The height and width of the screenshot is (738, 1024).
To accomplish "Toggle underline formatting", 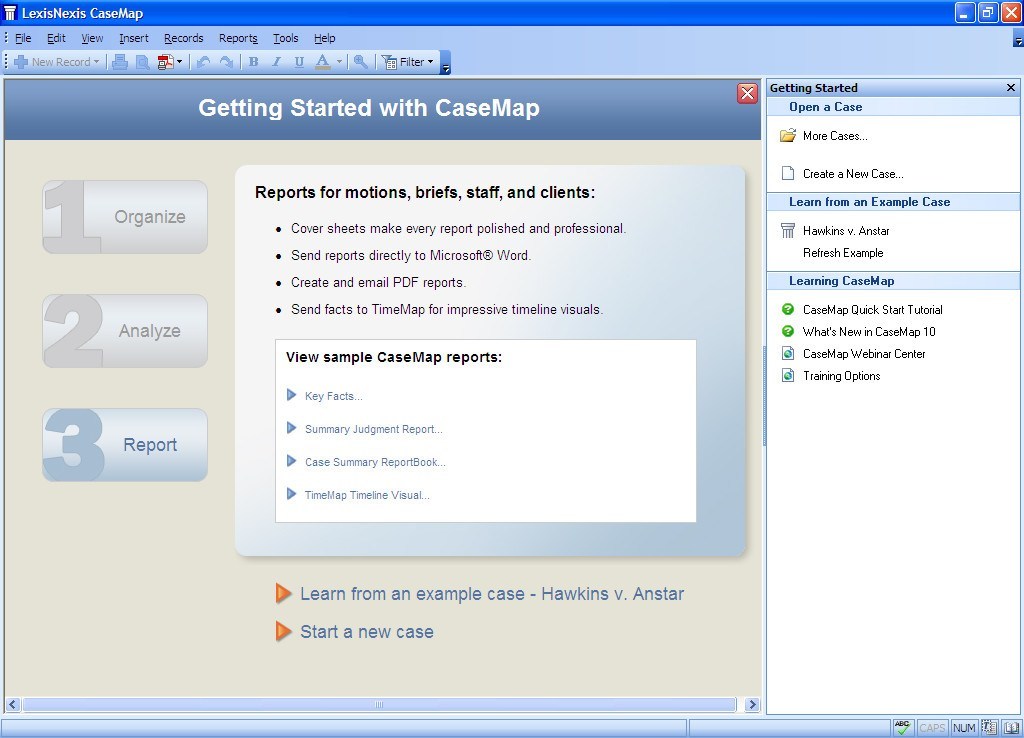I will 298,61.
